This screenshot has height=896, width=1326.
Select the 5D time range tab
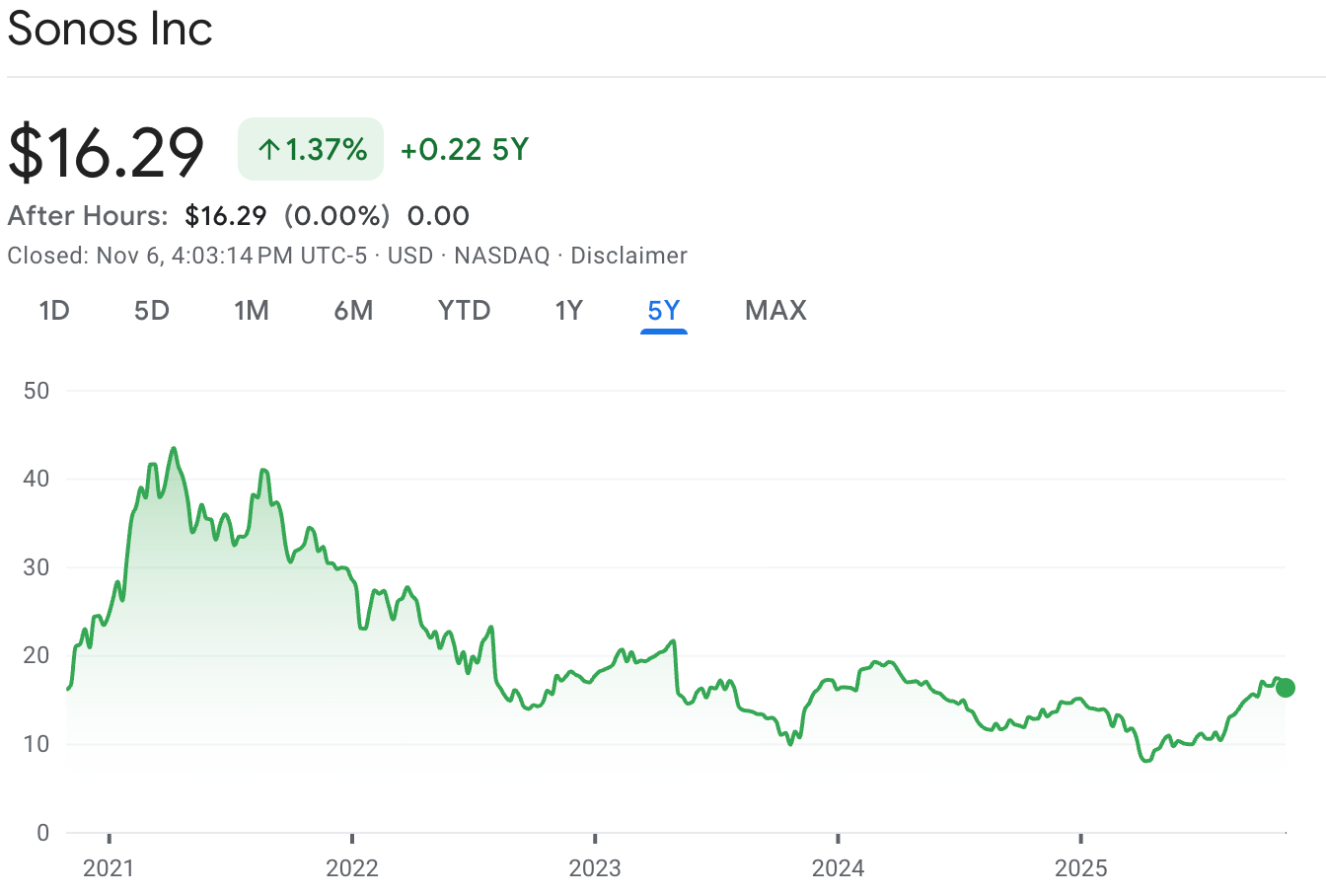coord(152,311)
